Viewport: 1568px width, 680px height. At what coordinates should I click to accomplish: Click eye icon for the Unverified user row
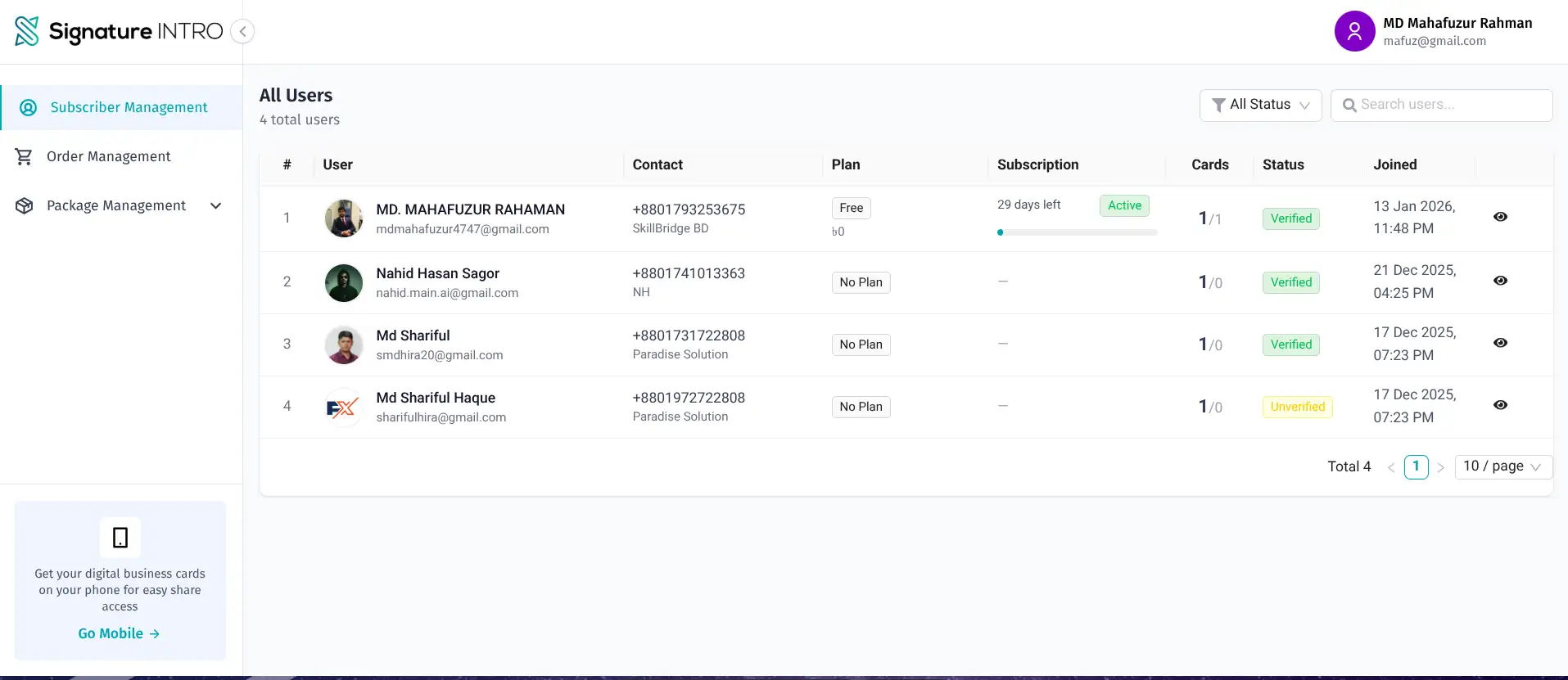point(1500,405)
